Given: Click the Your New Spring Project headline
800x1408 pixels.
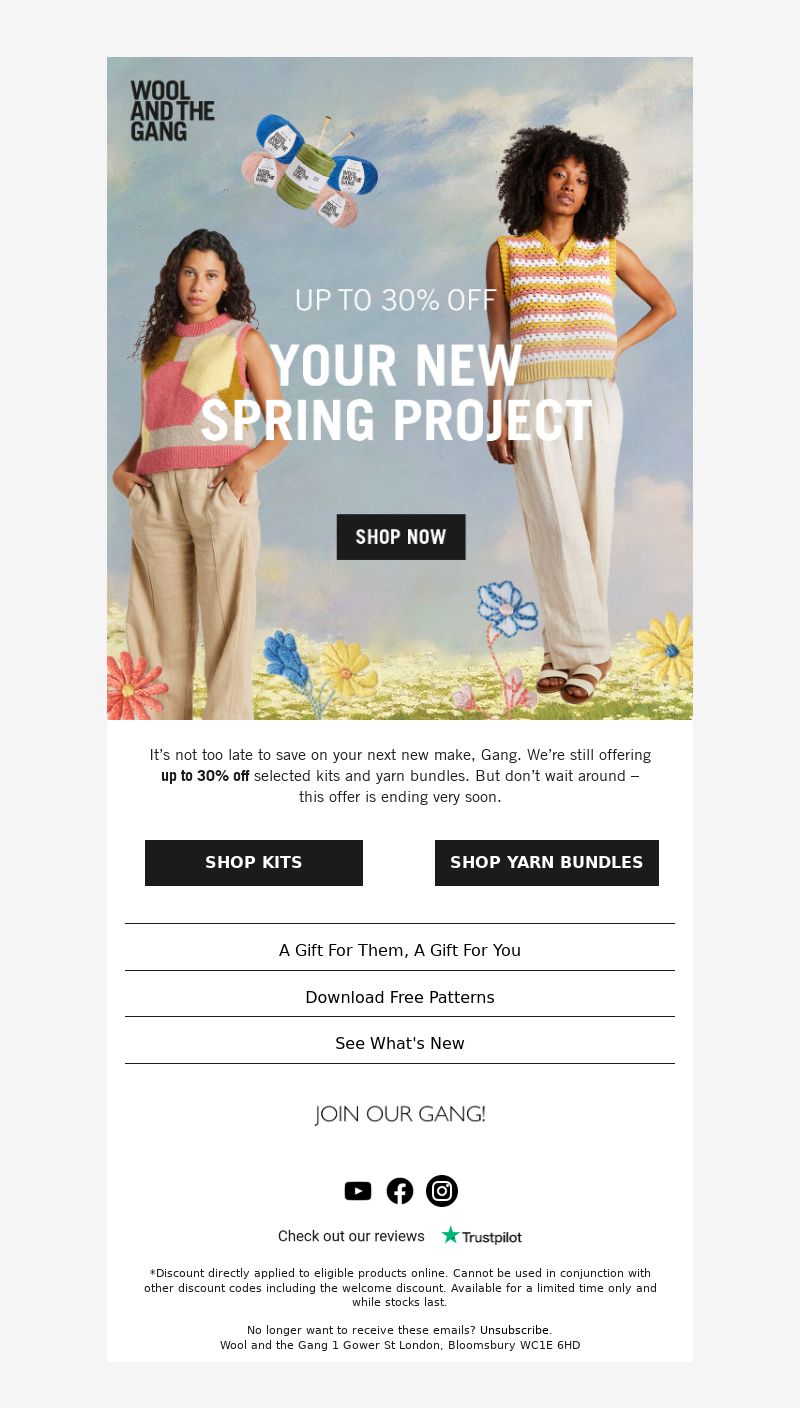Looking at the screenshot, I should 397,393.
